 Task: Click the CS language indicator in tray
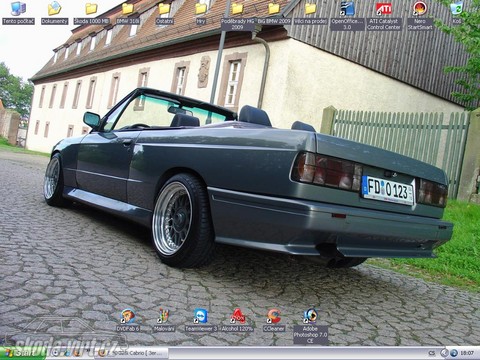click(432, 353)
